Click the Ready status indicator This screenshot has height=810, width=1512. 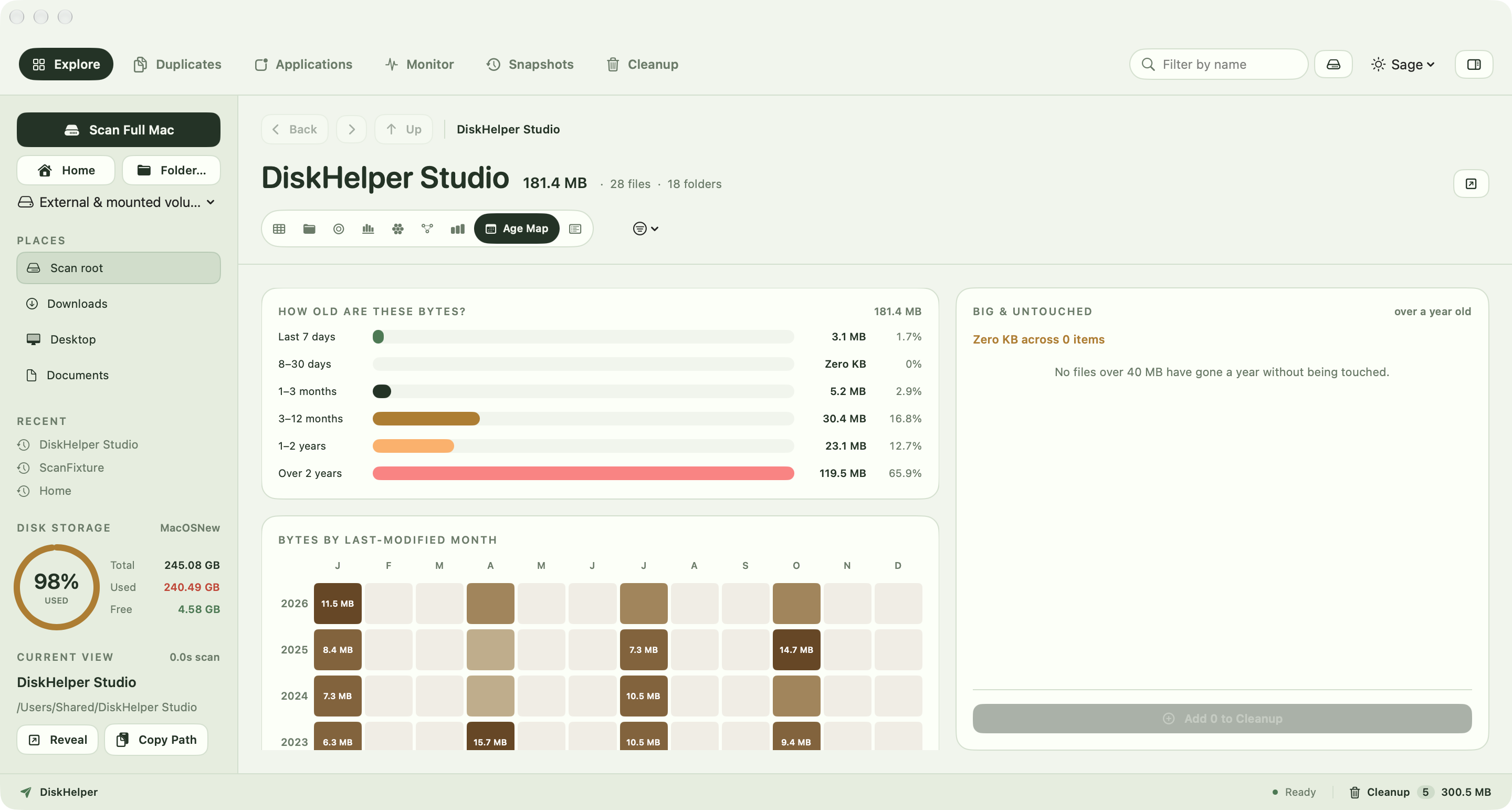point(1294,792)
